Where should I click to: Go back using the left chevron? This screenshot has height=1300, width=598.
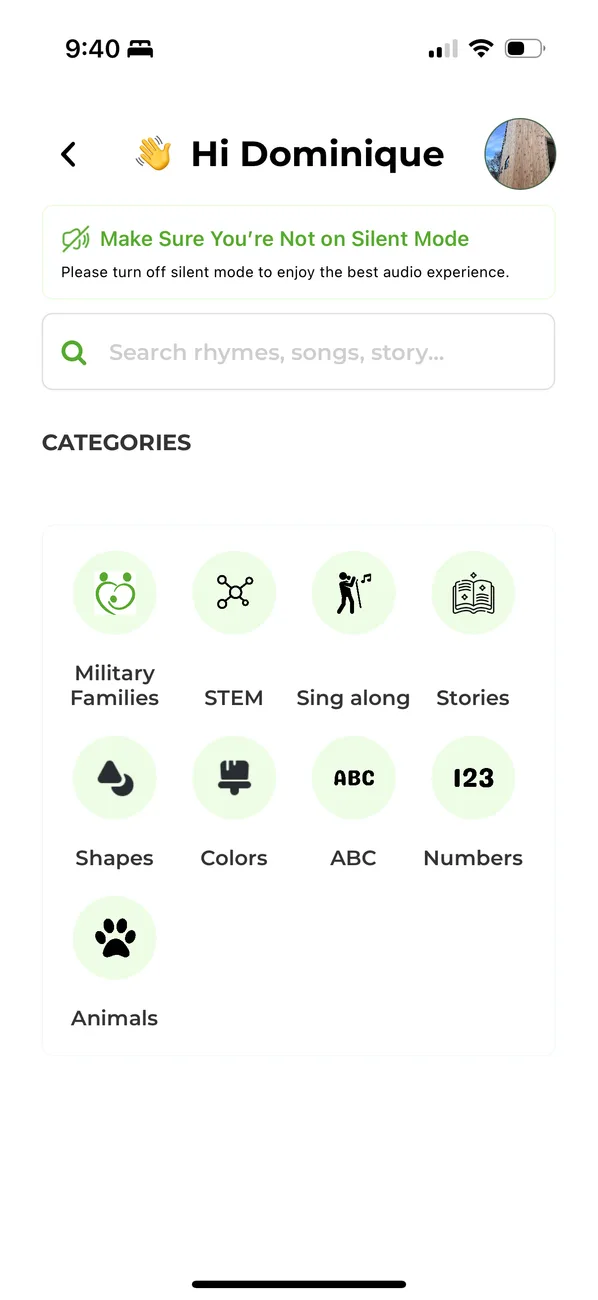point(68,154)
